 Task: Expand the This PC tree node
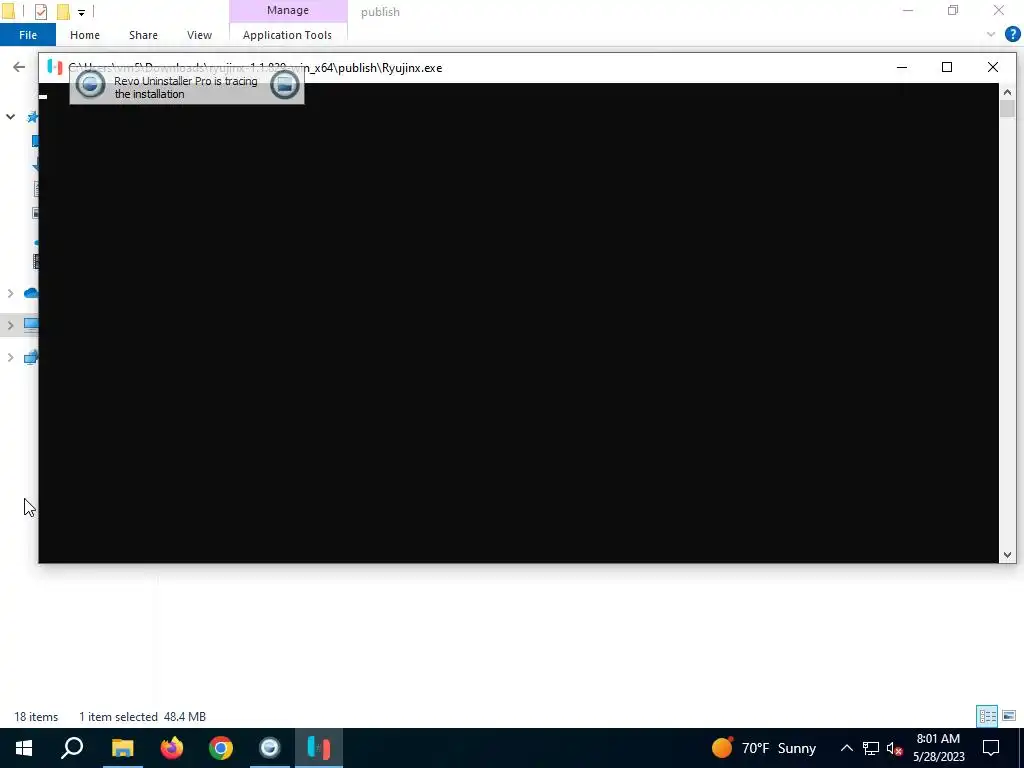[10, 325]
